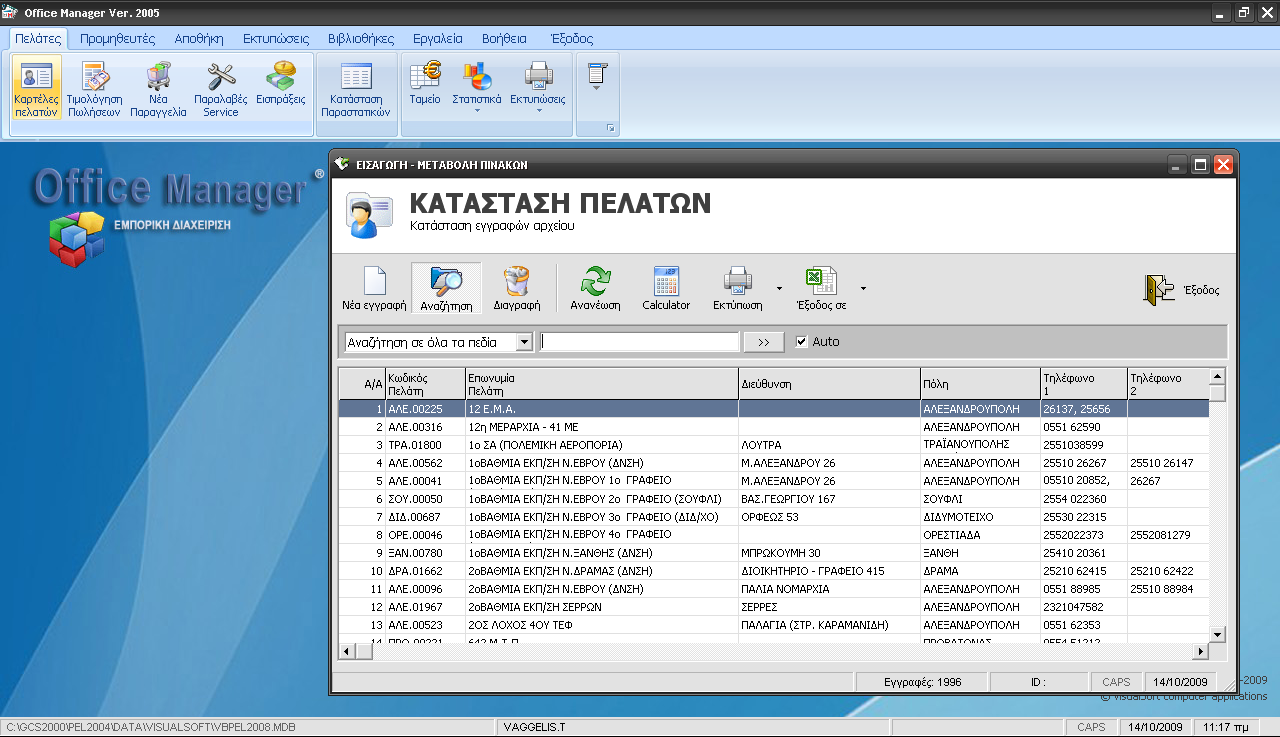Screen dimensions: 1280x737
Task: Select row 1ο ΣΑ (ΠΟΛΕΜΙΚΗ ΑΕΡΟΠΟΡΙΑ)
Action: (773, 445)
